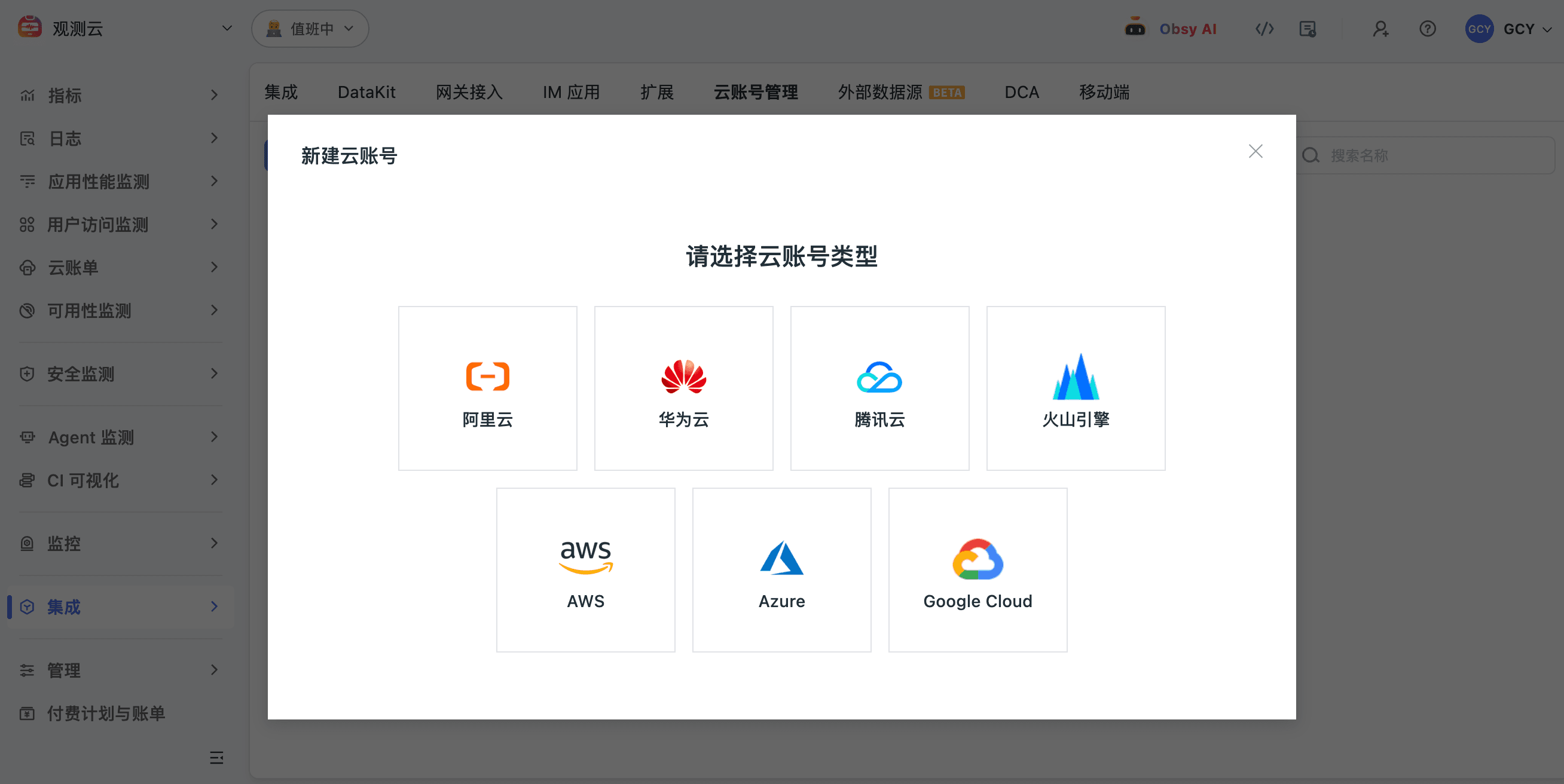Select the 云账号管理 tab
This screenshot has width=1564, height=784.
coord(756,92)
